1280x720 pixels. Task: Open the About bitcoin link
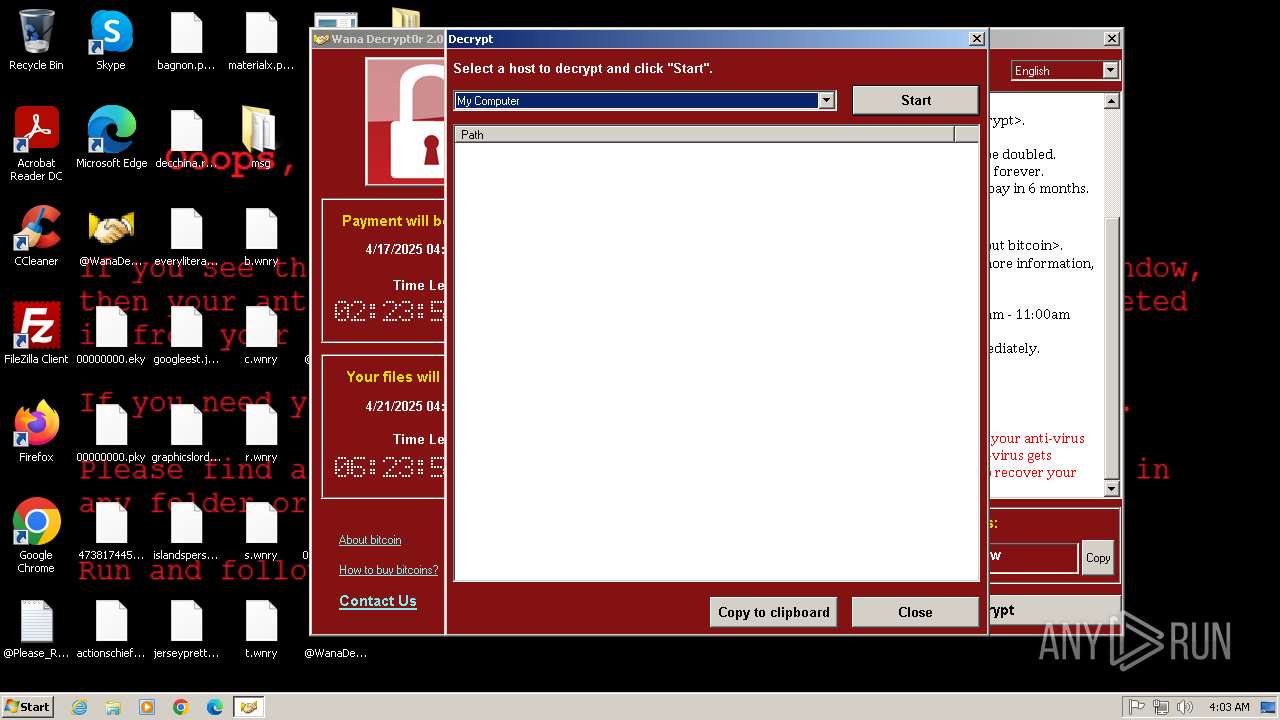pyautogui.click(x=370, y=540)
